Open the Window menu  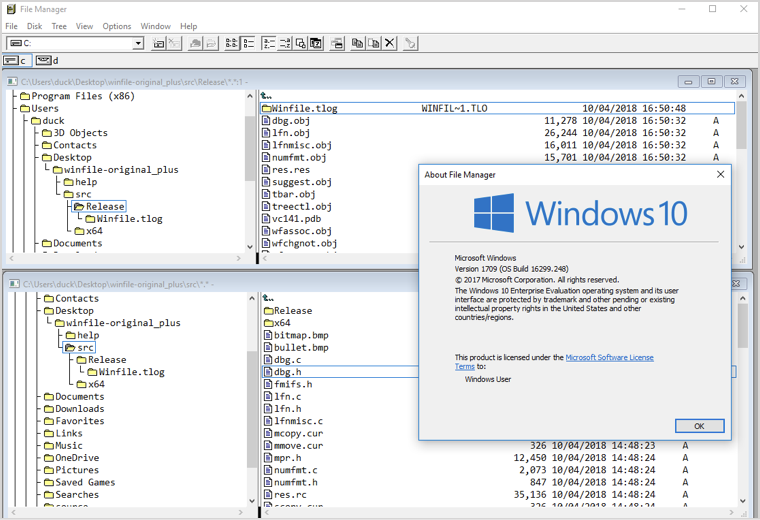click(155, 26)
